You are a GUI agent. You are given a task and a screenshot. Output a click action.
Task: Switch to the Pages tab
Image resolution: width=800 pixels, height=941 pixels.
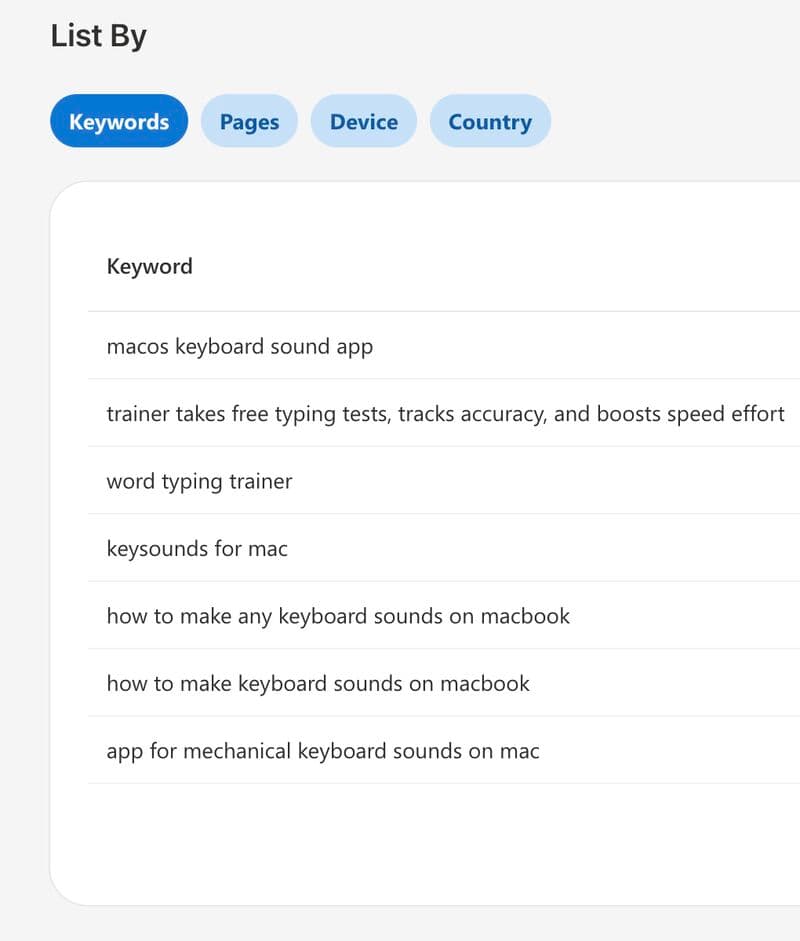pos(249,121)
